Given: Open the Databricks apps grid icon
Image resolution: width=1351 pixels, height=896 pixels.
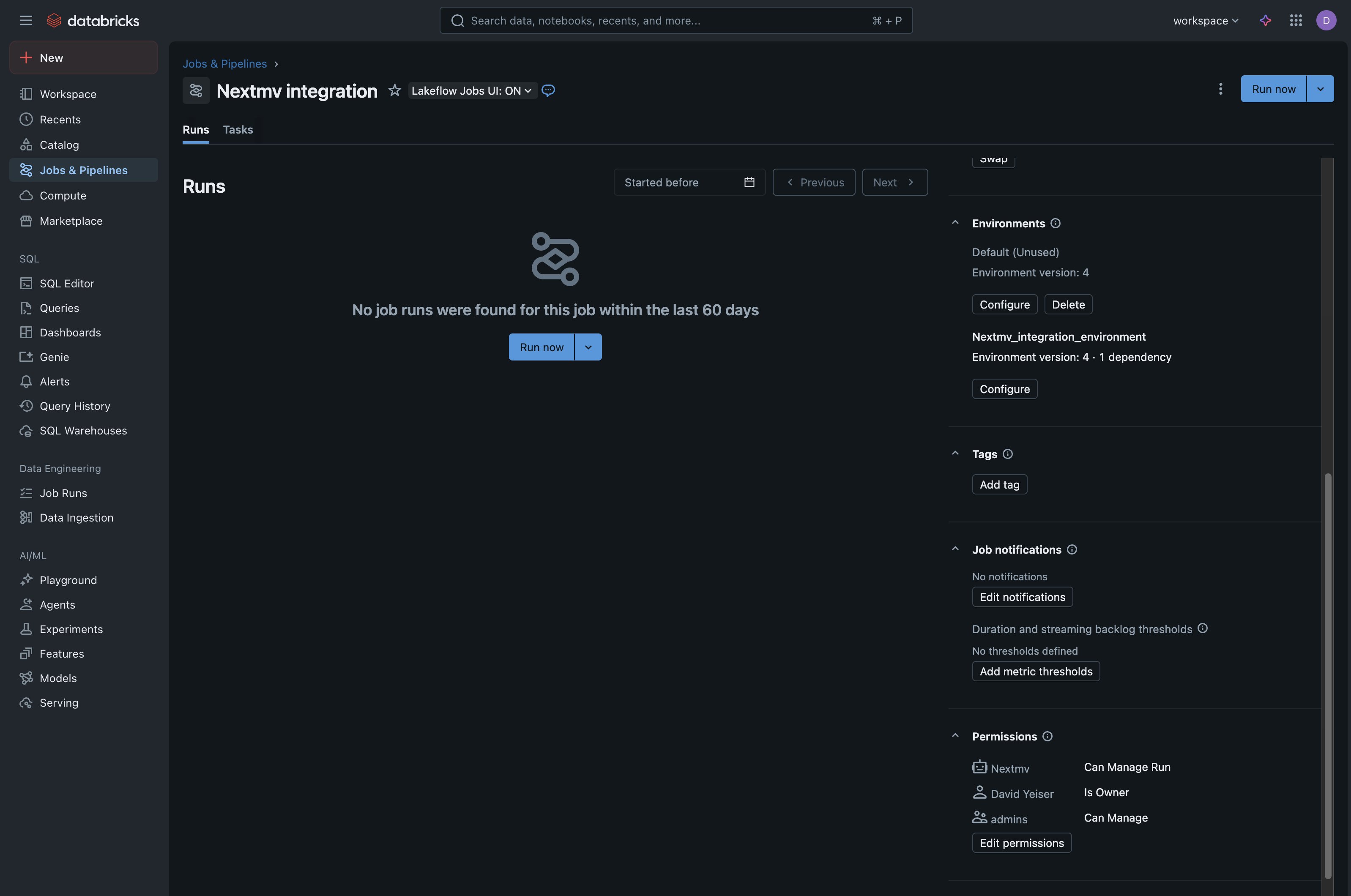Looking at the screenshot, I should pos(1296,20).
